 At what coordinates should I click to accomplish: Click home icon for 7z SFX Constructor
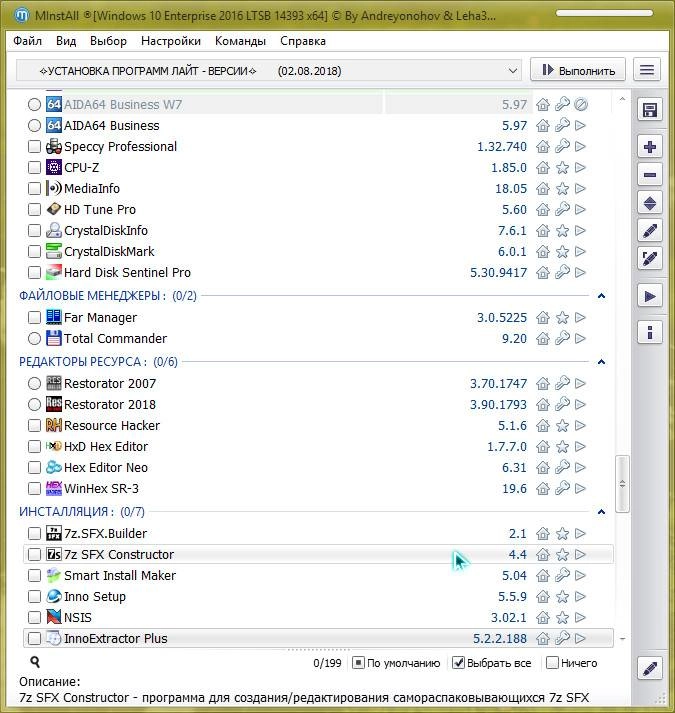click(x=543, y=554)
